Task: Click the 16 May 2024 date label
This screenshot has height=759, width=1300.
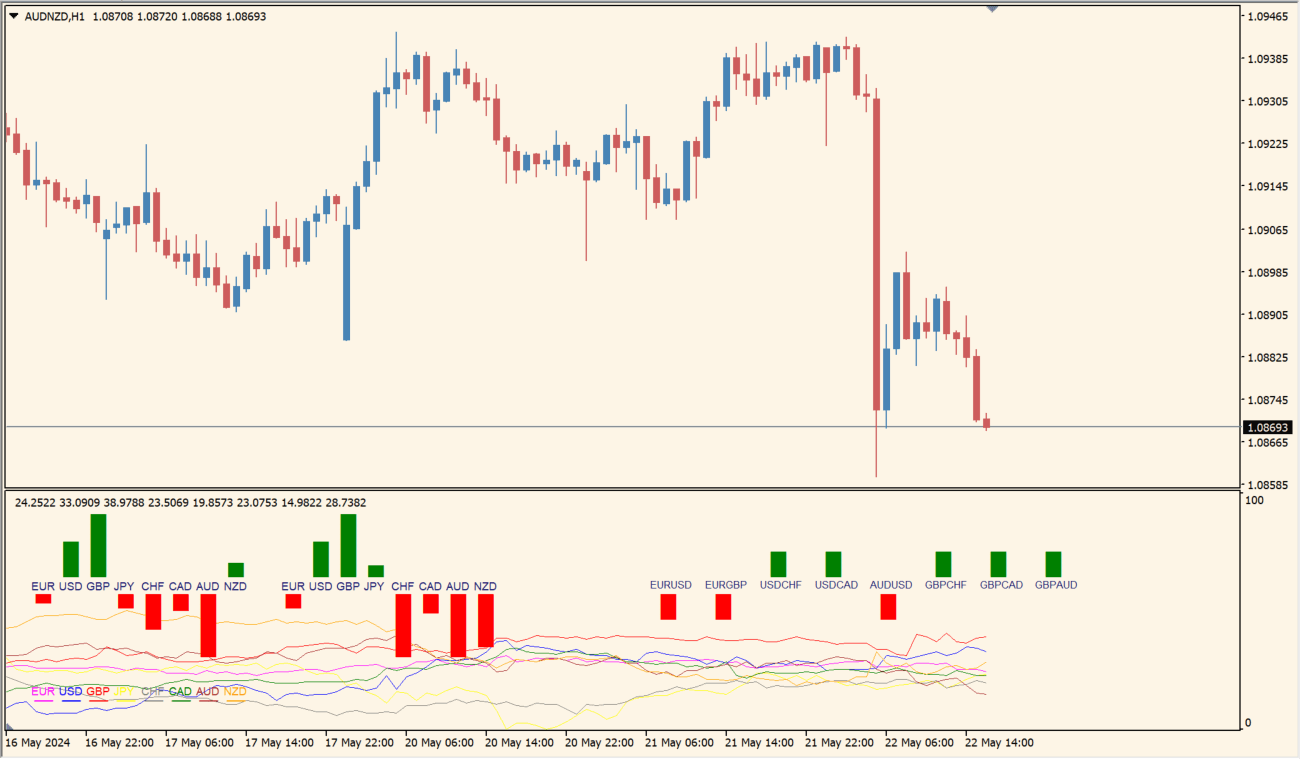Action: [38, 743]
